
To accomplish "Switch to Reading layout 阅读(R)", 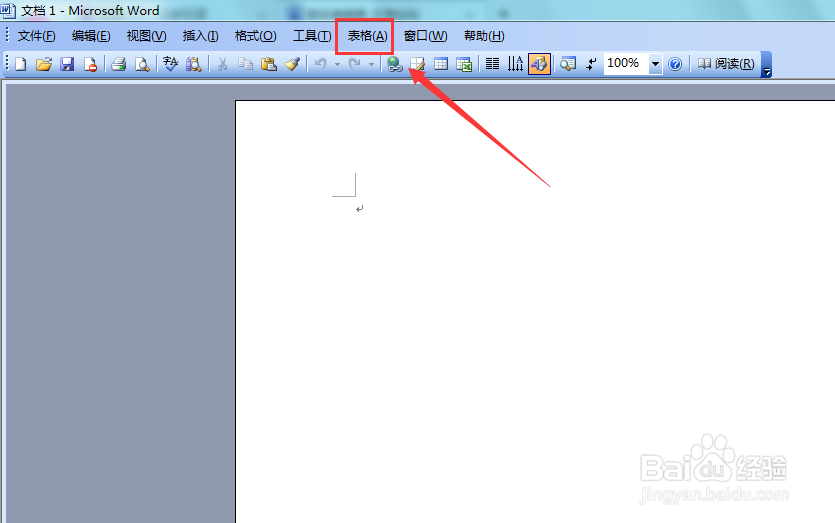I will [x=726, y=64].
